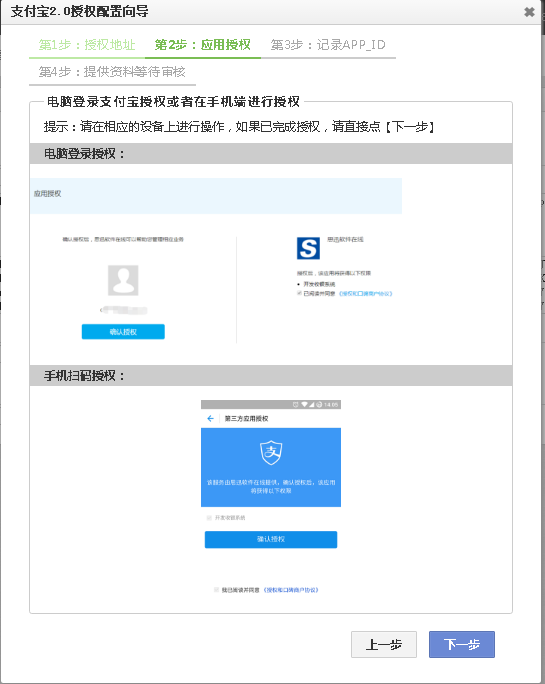Click the 上一步 button
This screenshot has width=545, height=684.
pos(384,644)
